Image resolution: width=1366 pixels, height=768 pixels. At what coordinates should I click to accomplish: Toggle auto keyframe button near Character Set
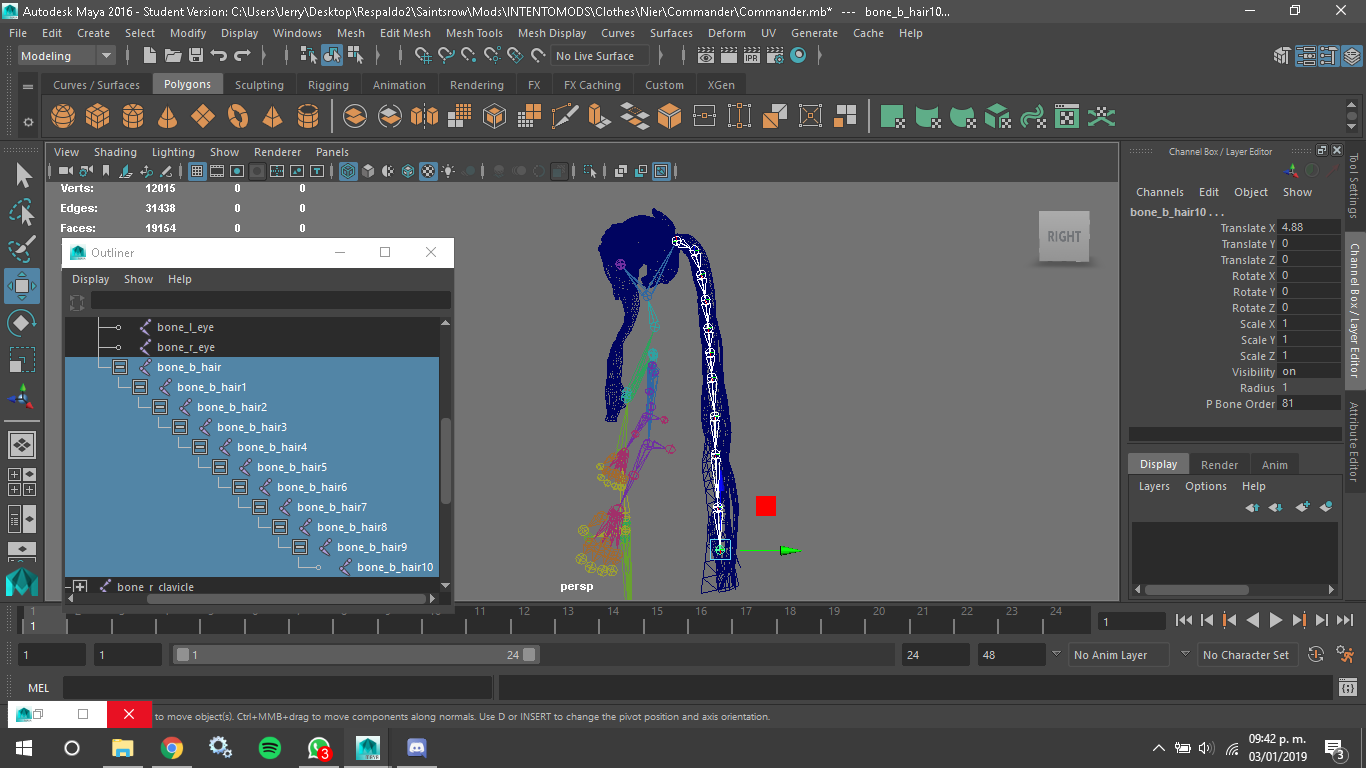coord(1316,655)
